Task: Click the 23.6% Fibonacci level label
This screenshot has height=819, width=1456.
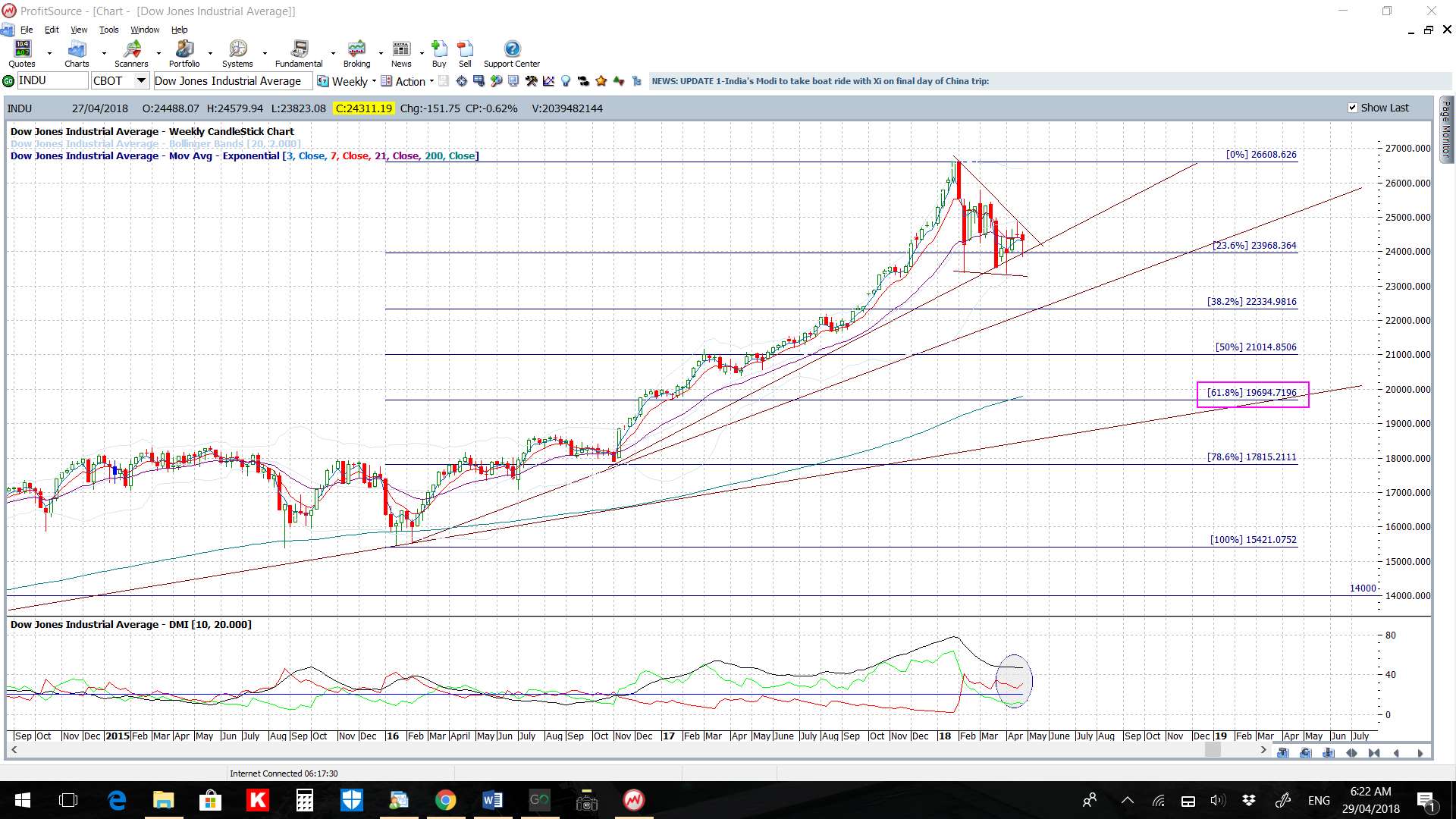Action: [x=1254, y=246]
